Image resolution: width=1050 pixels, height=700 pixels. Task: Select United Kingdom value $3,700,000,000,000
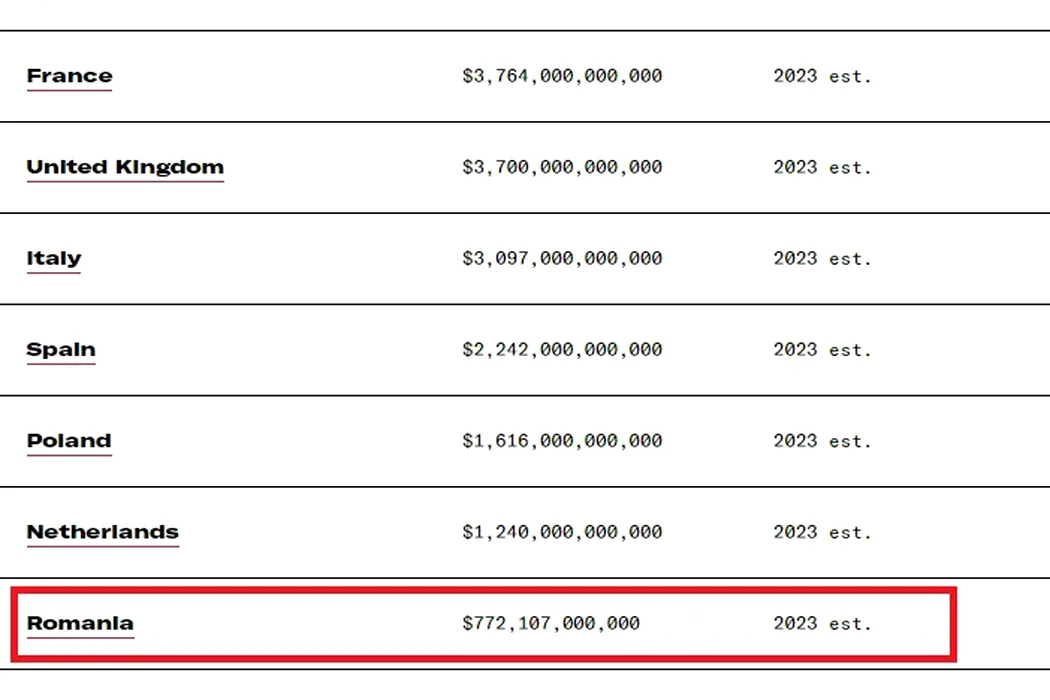click(x=562, y=167)
